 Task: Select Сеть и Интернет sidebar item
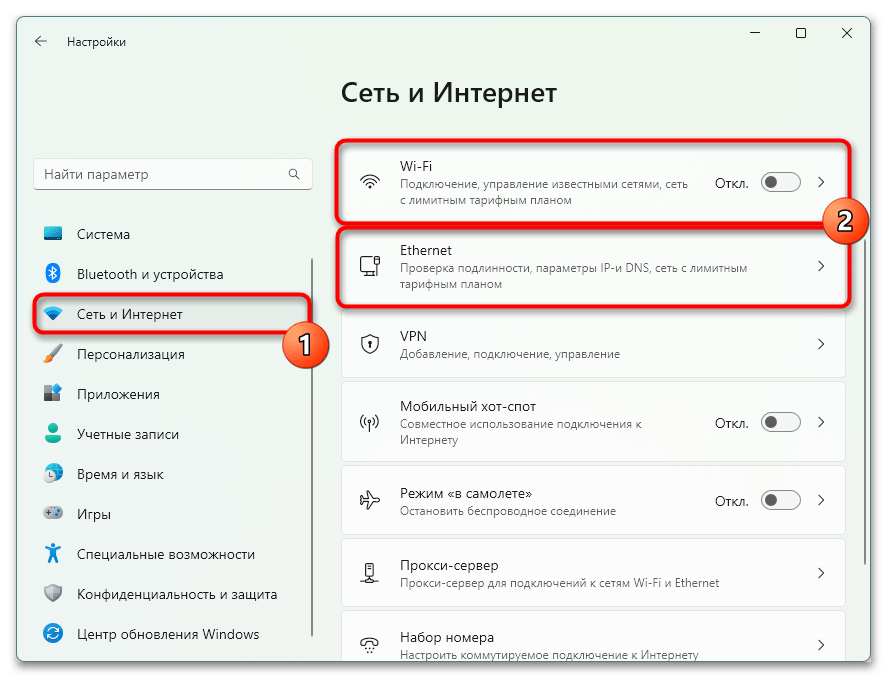point(171,314)
